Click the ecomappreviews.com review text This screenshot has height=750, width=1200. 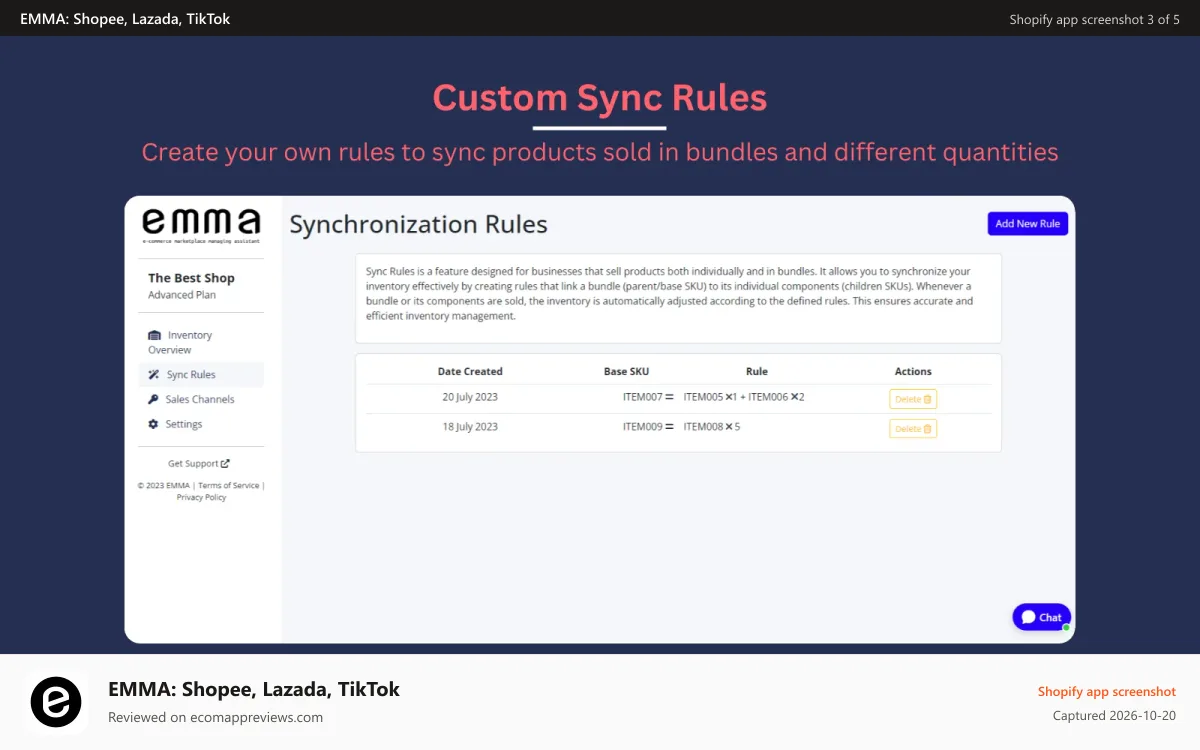click(x=215, y=717)
